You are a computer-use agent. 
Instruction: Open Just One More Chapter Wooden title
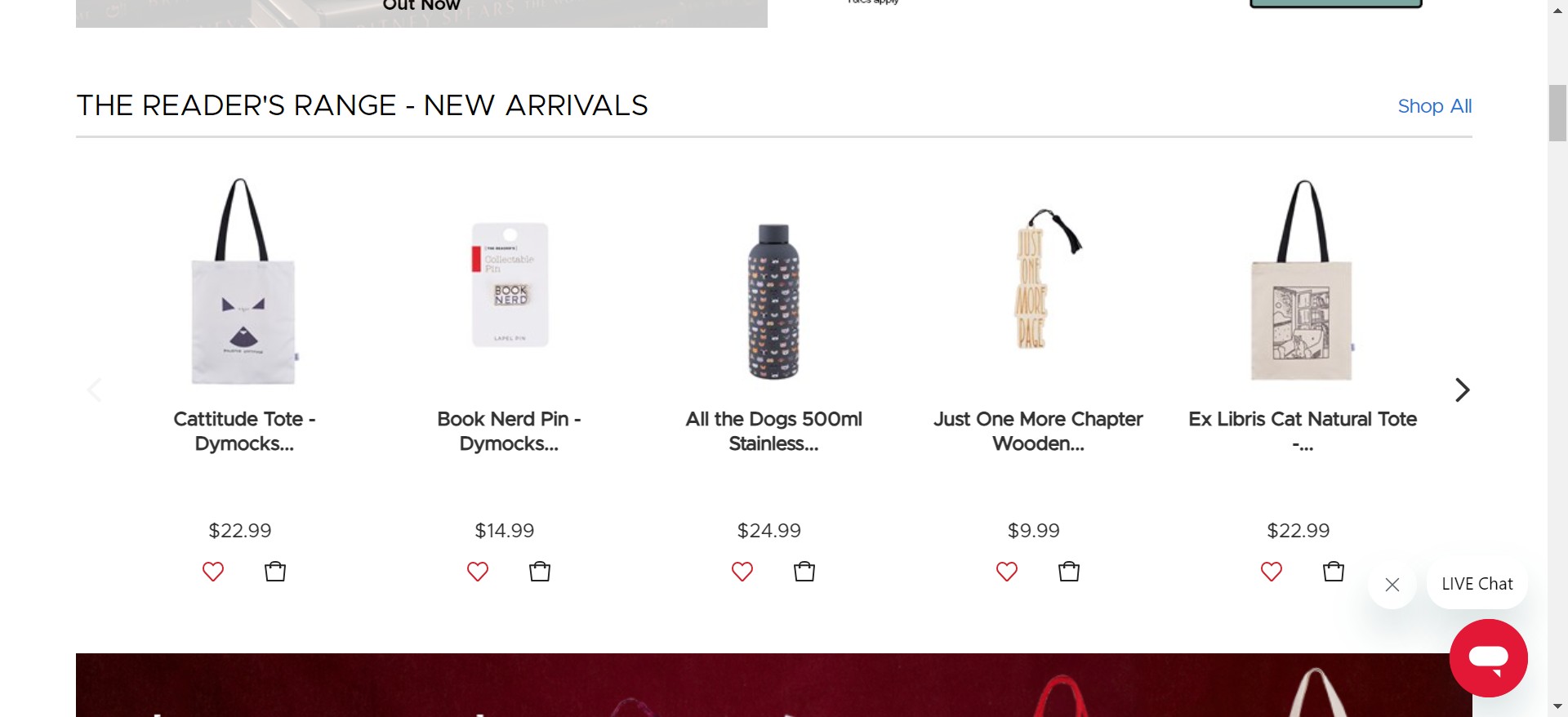coord(1038,431)
